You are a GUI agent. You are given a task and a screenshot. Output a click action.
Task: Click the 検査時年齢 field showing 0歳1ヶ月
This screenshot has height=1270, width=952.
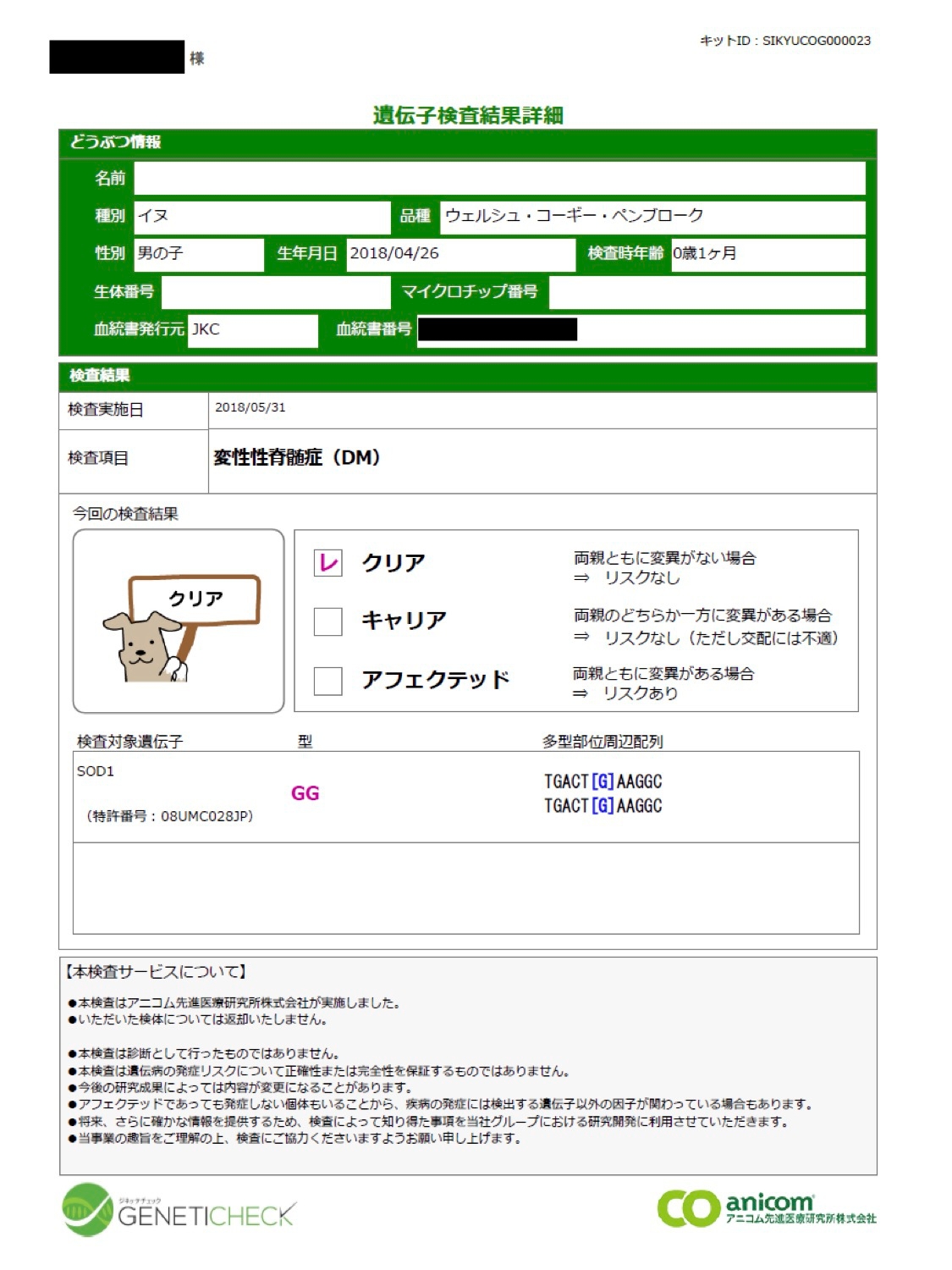(x=768, y=254)
